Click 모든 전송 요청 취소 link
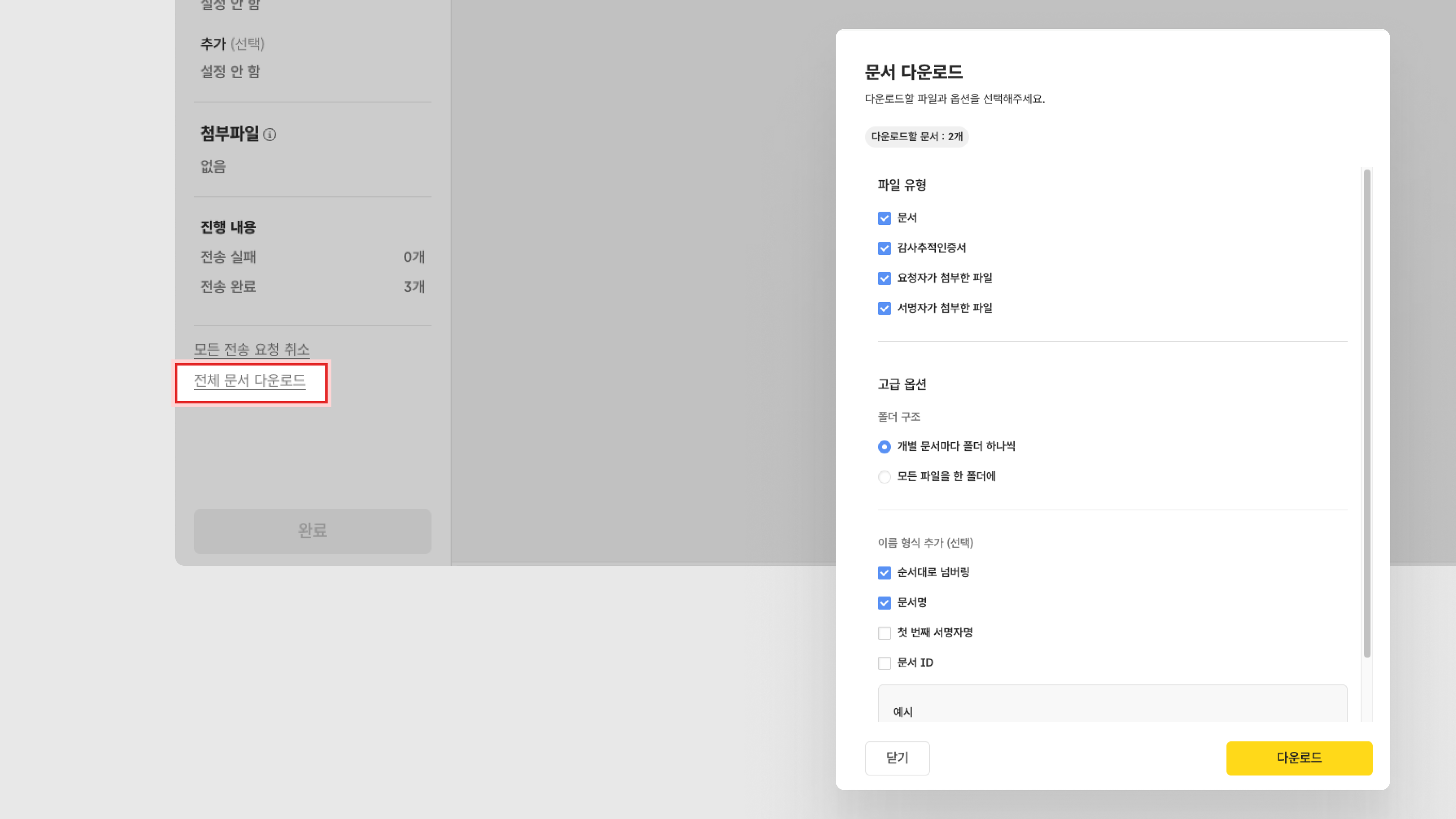 click(251, 349)
